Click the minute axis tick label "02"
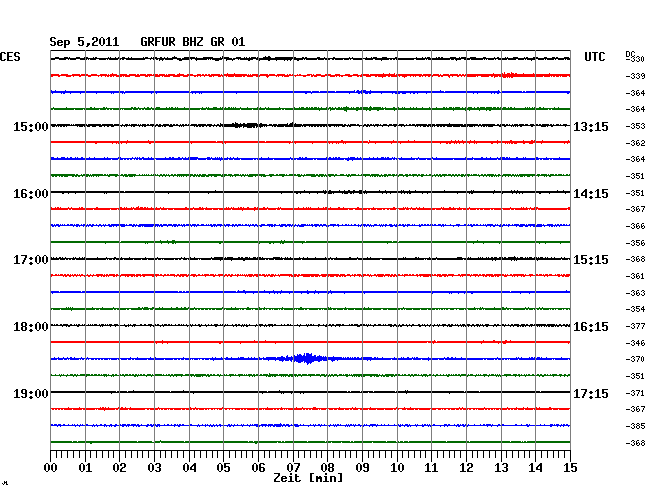The height and width of the screenshot is (494, 650). coord(119,467)
